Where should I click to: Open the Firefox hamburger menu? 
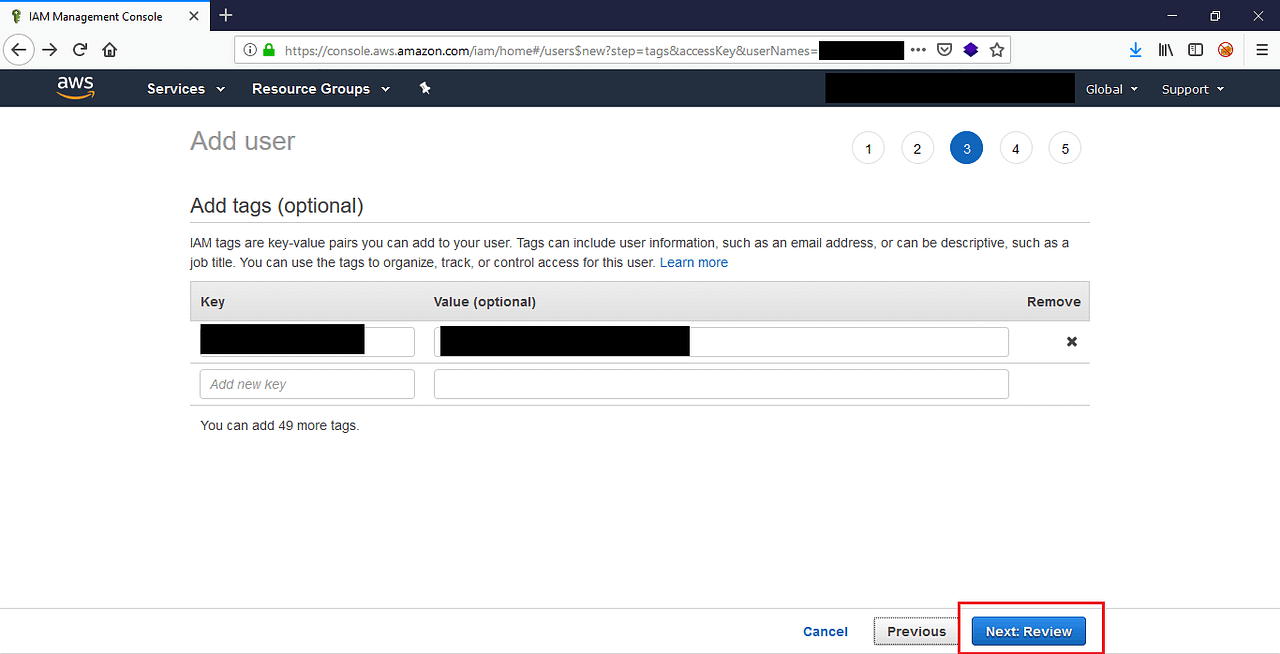tap(1261, 49)
